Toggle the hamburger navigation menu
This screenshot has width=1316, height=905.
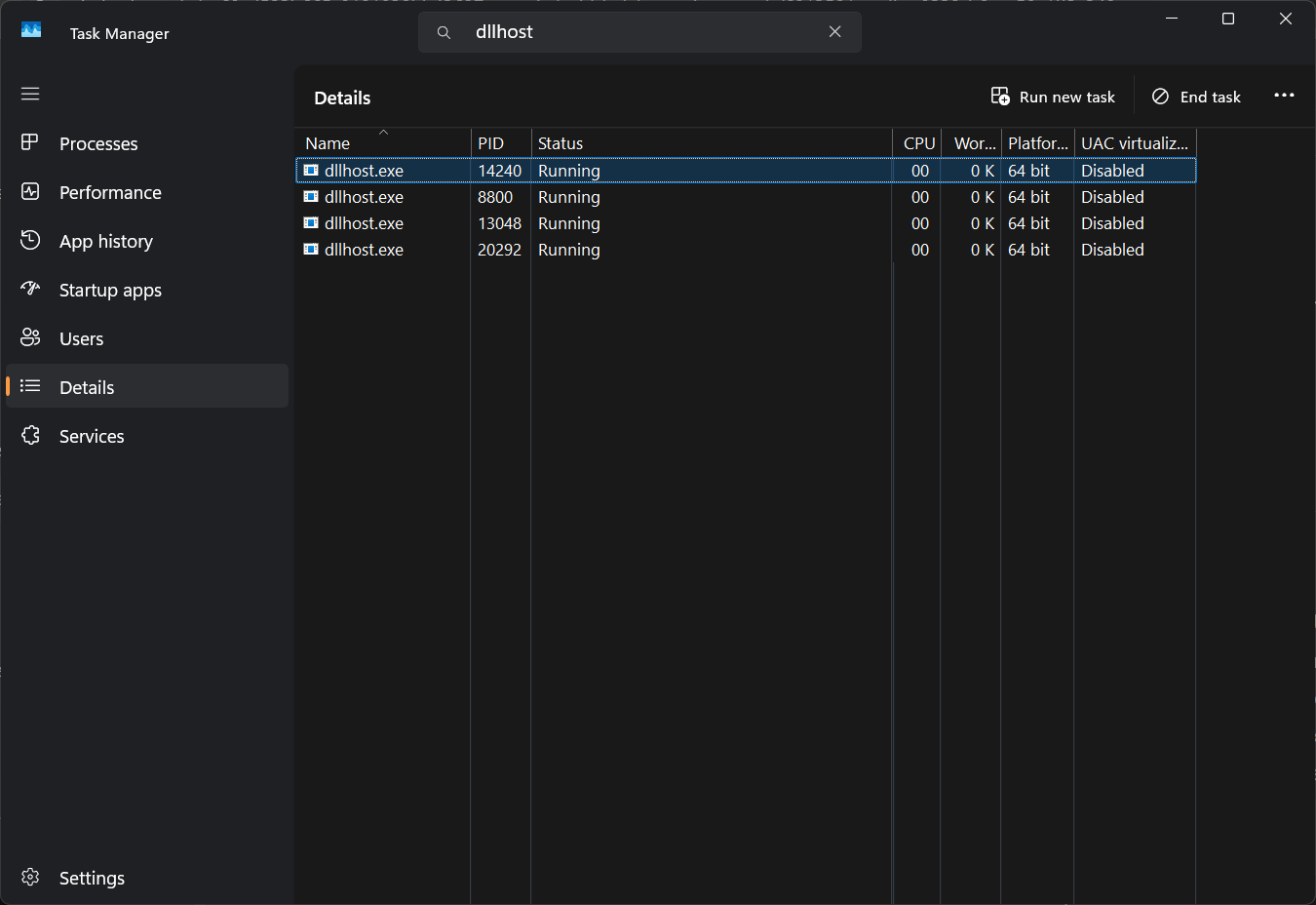click(30, 94)
